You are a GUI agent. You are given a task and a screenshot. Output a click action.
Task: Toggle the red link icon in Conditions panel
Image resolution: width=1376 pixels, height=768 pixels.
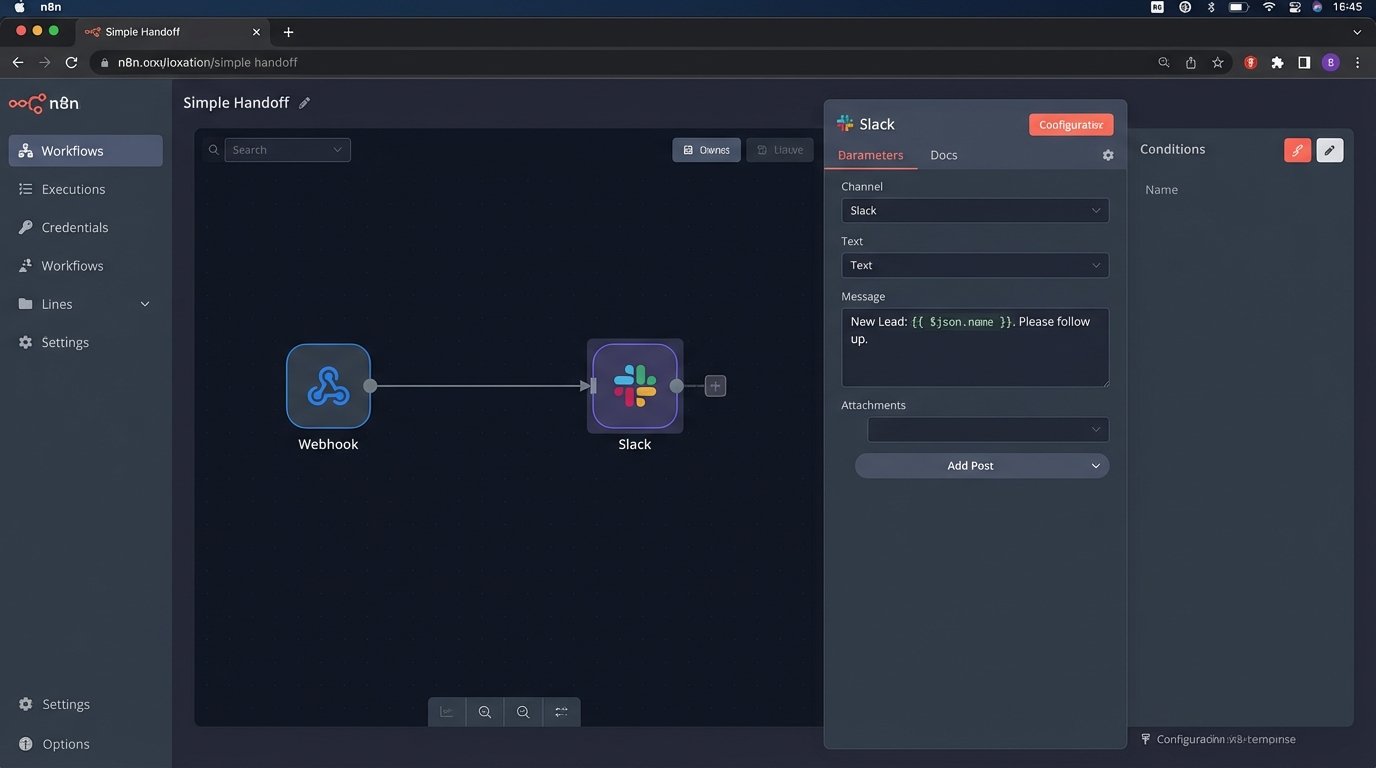[x=1297, y=149]
